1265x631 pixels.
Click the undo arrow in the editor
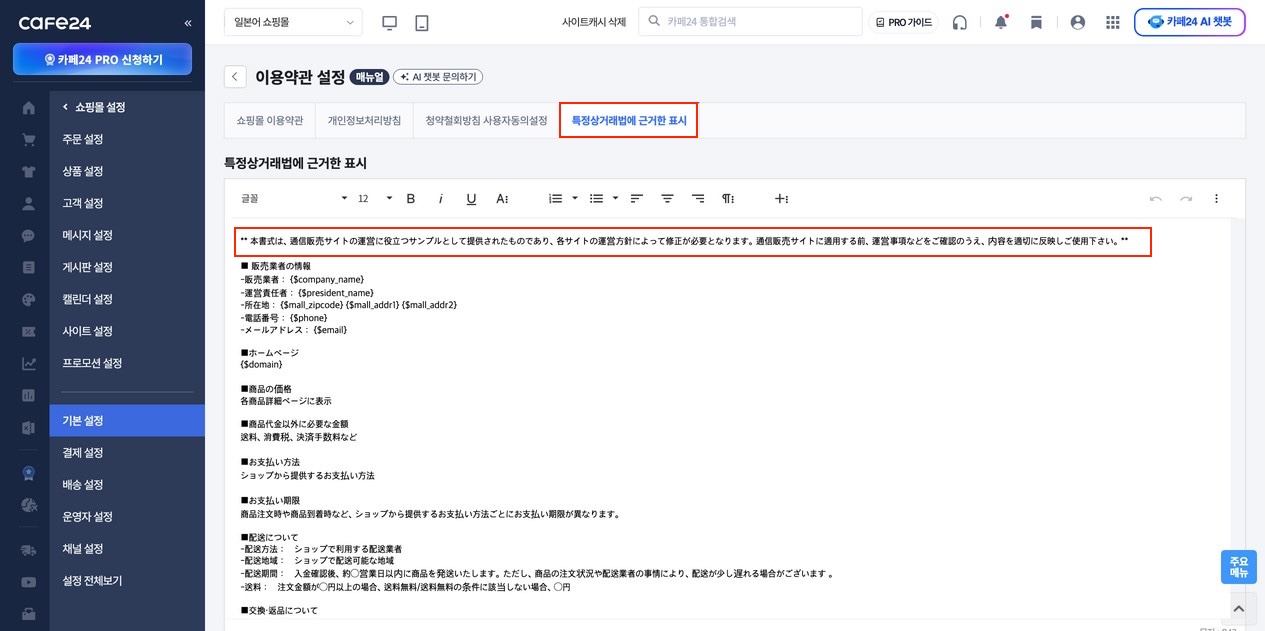pos(1156,199)
